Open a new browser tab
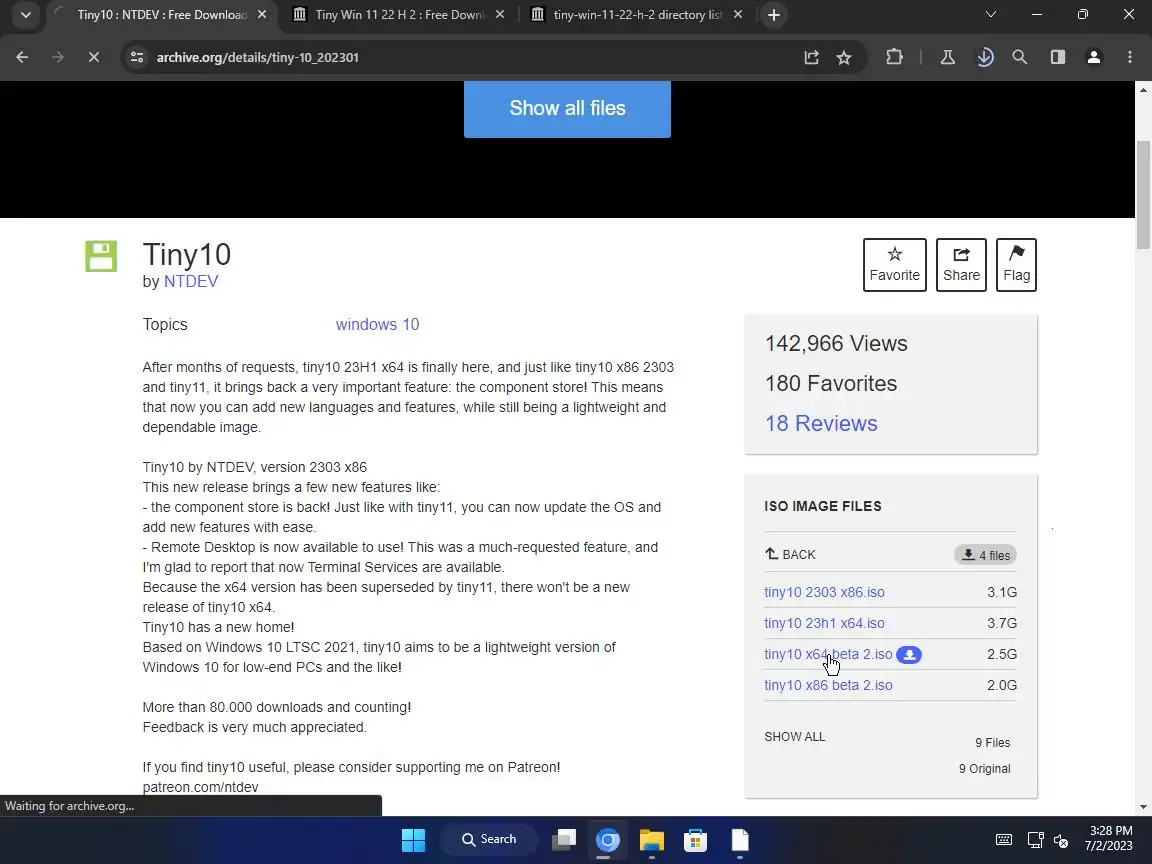The image size is (1152, 864). [x=774, y=15]
